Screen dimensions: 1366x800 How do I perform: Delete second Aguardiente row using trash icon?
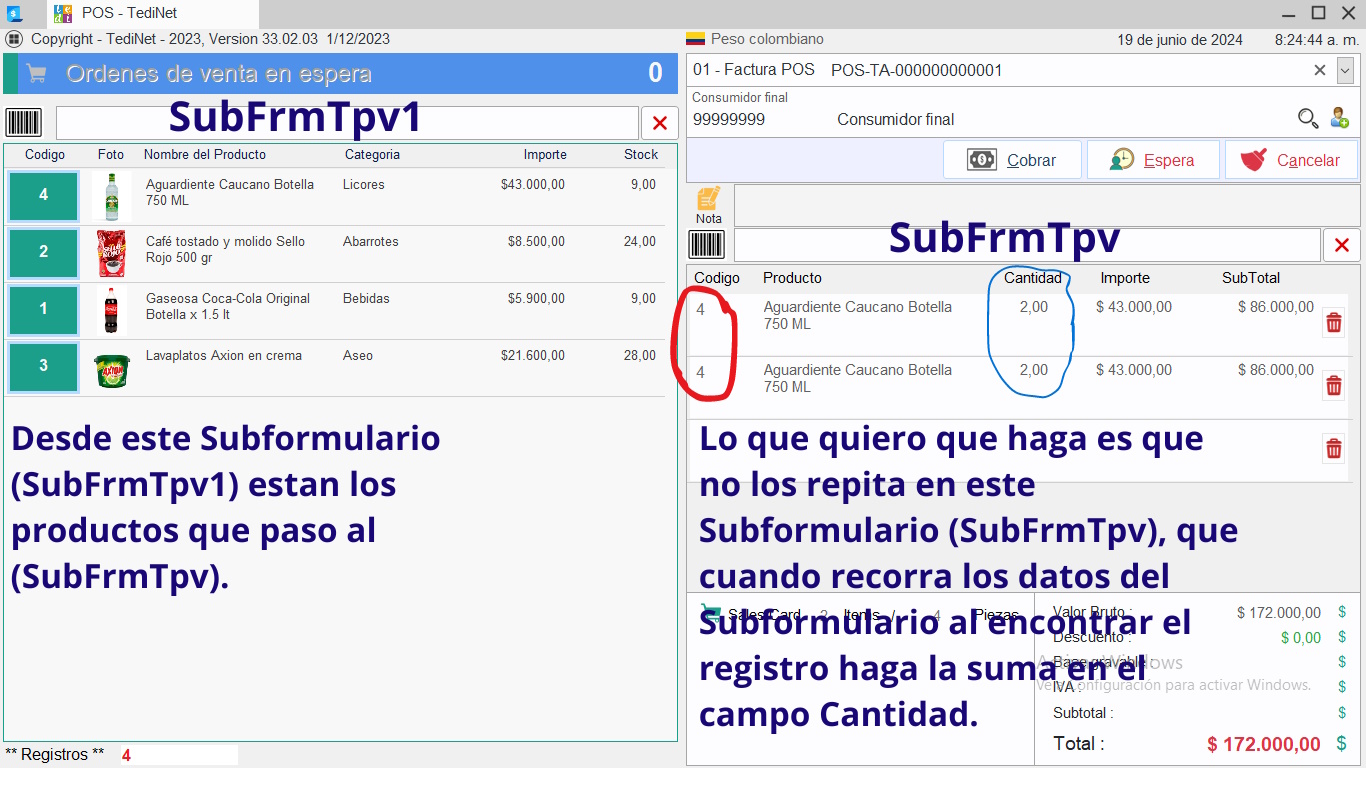click(1333, 386)
